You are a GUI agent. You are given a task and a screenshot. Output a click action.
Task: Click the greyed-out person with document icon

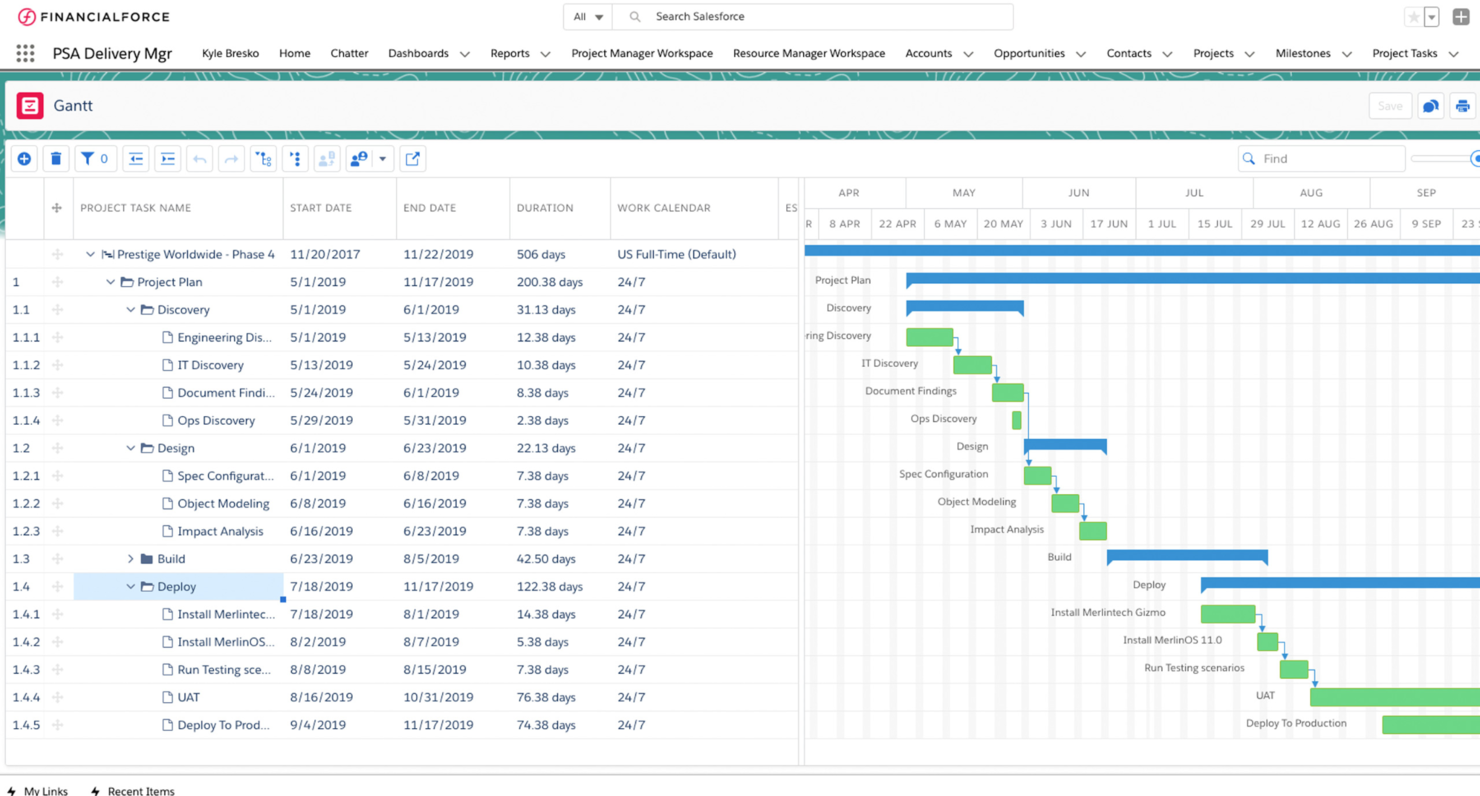[x=327, y=158]
